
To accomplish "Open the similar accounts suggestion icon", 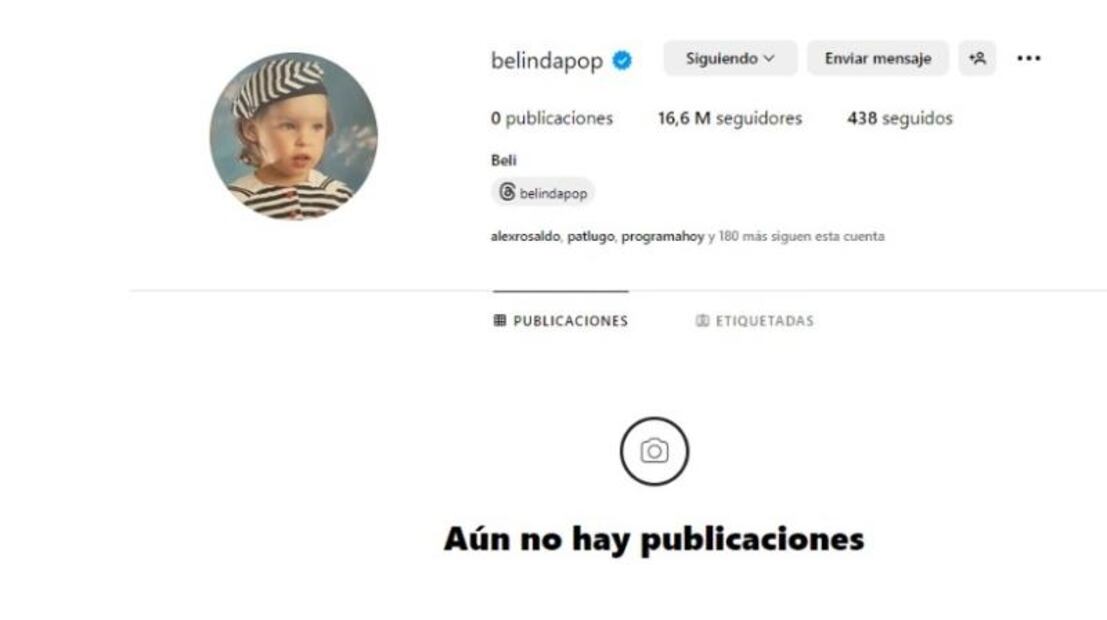I will pyautogui.click(x=977, y=59).
